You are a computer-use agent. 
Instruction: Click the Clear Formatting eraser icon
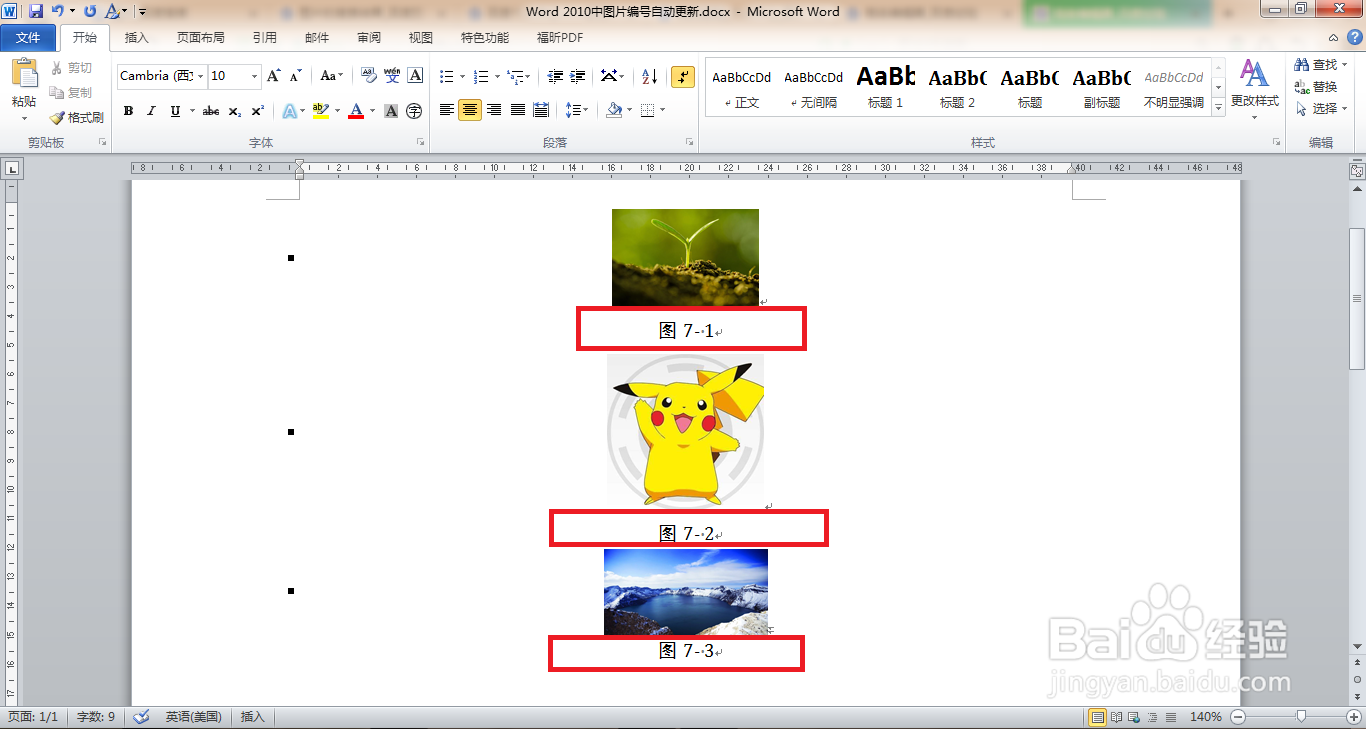tap(368, 76)
